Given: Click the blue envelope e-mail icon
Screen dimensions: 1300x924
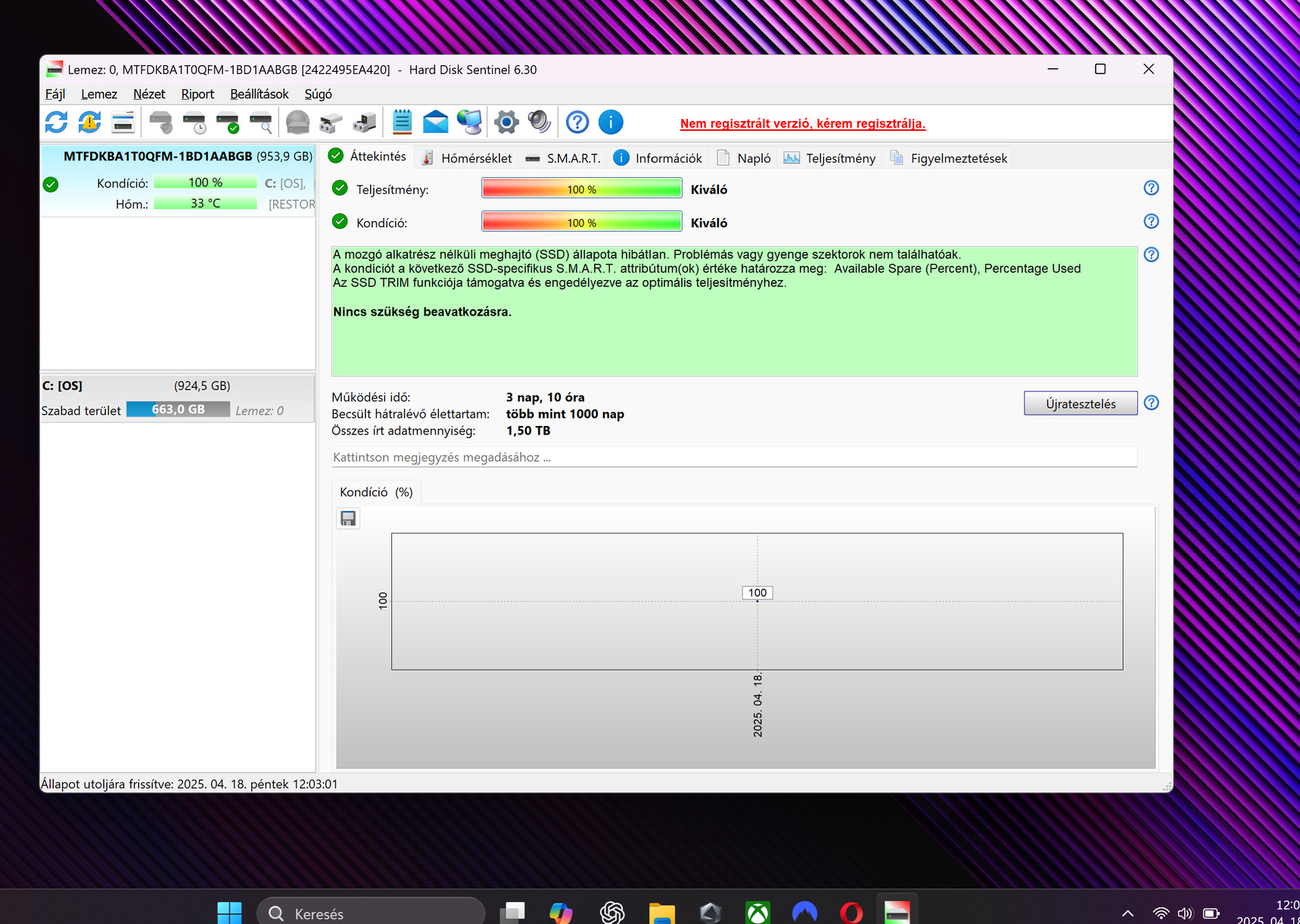Looking at the screenshot, I should (435, 122).
